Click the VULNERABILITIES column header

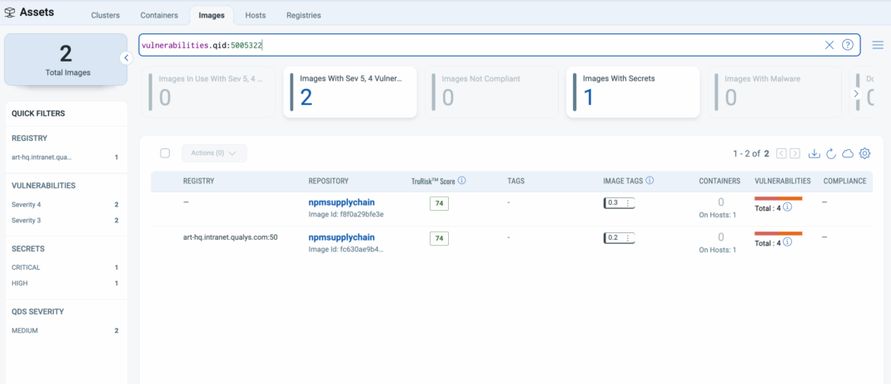(x=782, y=181)
